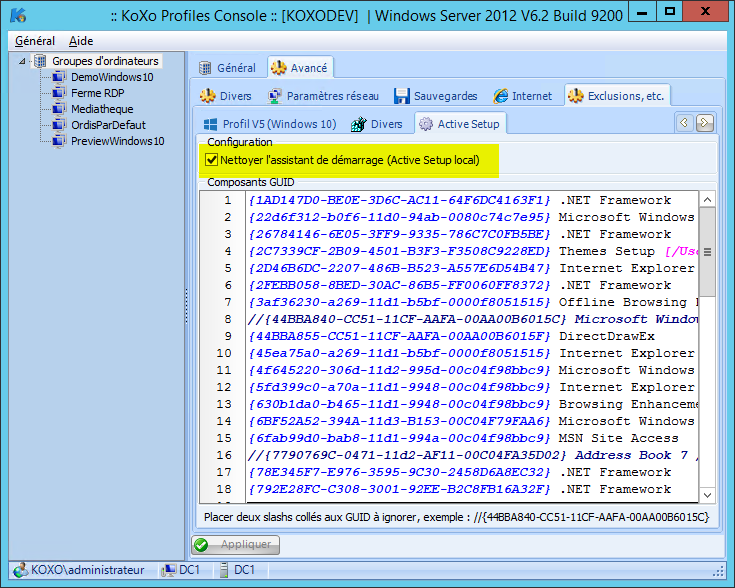Switch to the Avancé tab
The height and width of the screenshot is (588, 735).
300,68
